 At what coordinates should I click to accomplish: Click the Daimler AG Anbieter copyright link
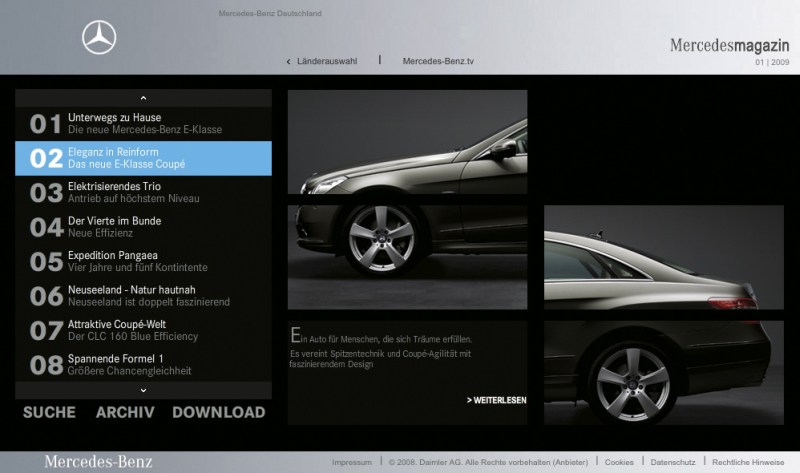[x=488, y=462]
